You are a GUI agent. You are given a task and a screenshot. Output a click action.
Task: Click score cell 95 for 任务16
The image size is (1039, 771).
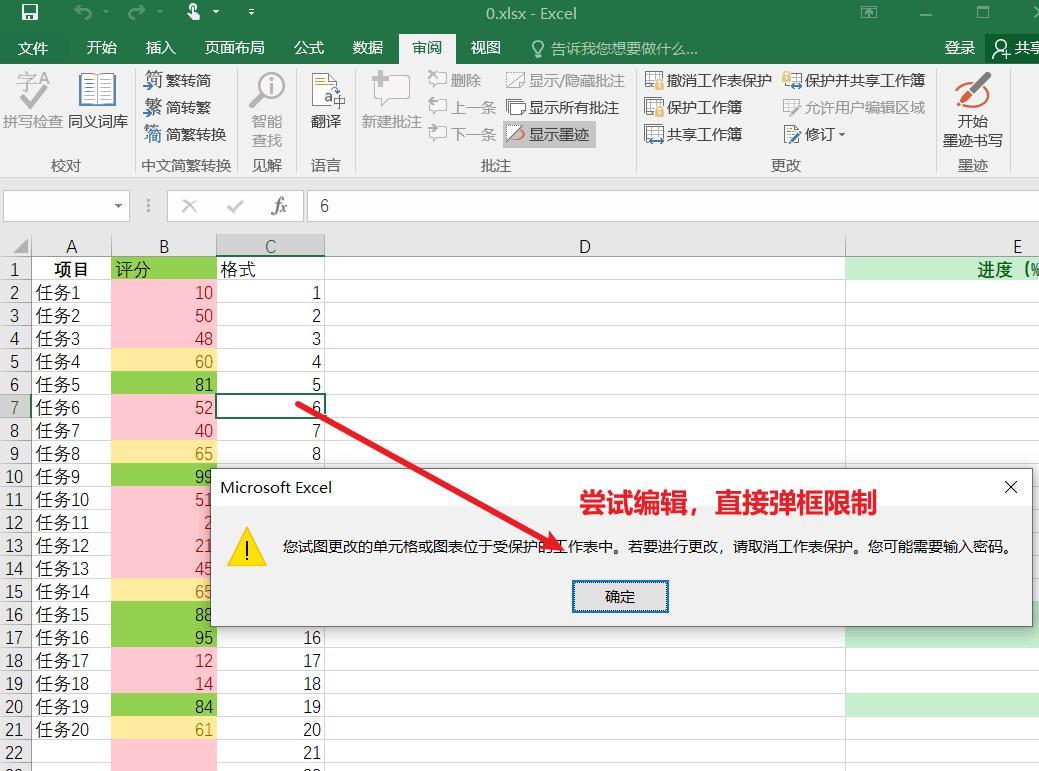pos(164,637)
